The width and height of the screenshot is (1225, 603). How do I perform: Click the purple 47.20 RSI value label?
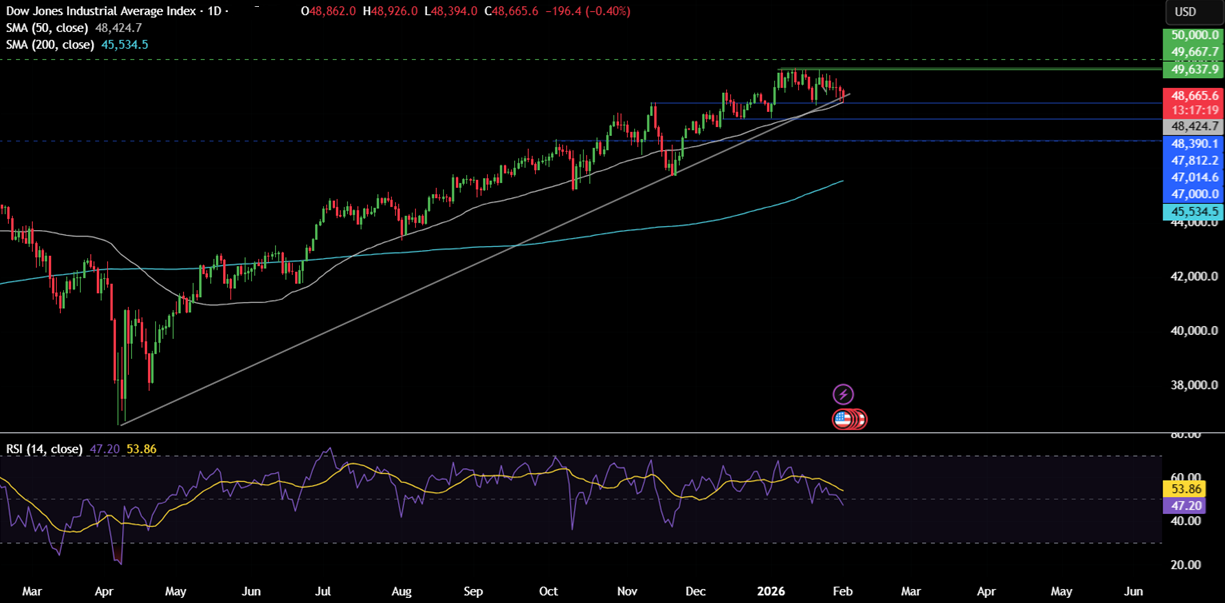1185,506
